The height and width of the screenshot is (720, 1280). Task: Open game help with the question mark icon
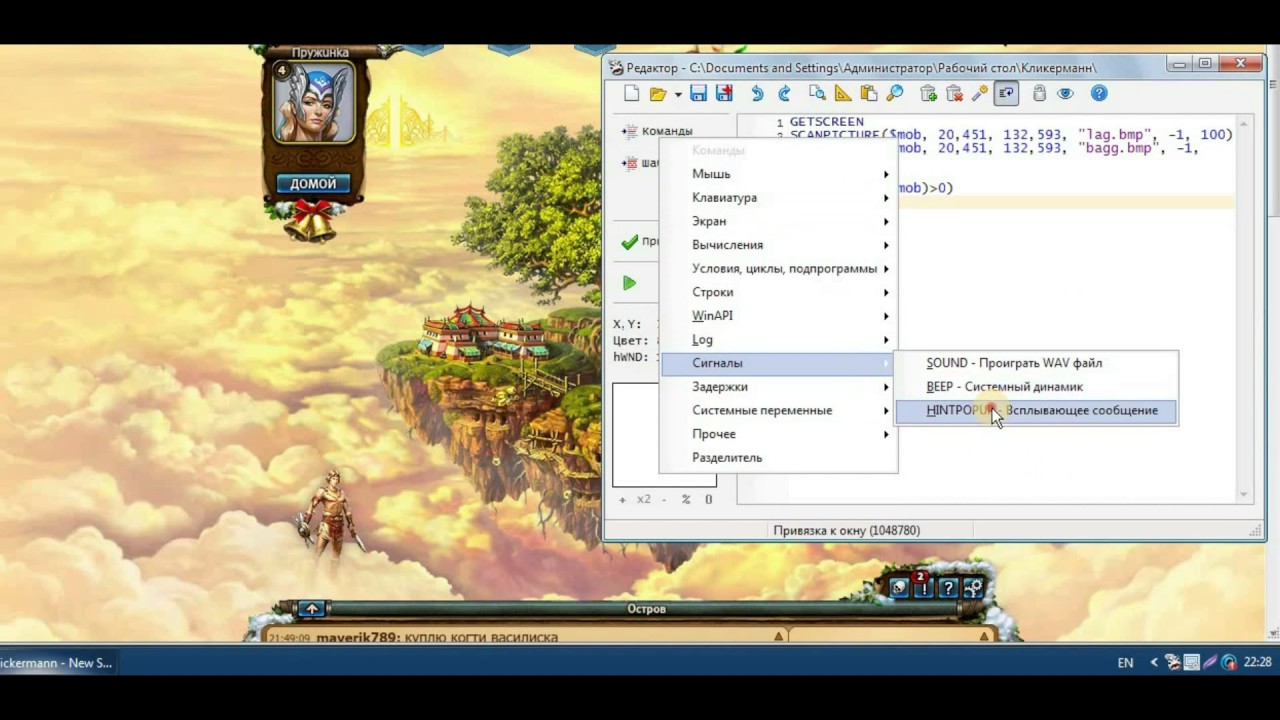(948, 588)
